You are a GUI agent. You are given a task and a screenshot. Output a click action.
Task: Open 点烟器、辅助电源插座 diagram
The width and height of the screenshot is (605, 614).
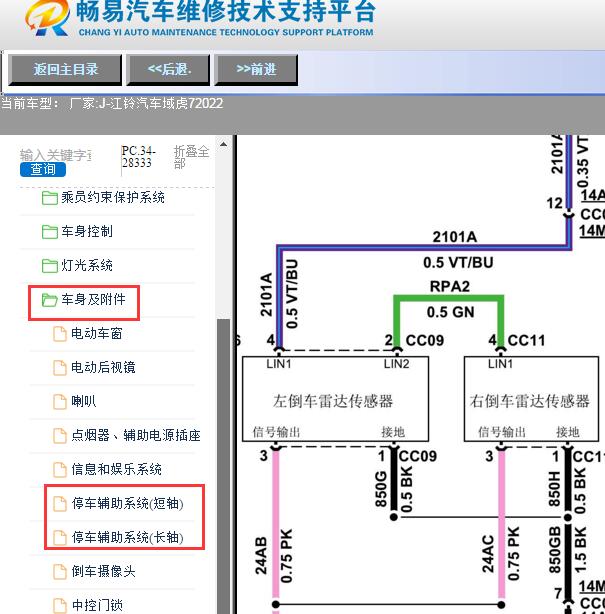tap(136, 435)
